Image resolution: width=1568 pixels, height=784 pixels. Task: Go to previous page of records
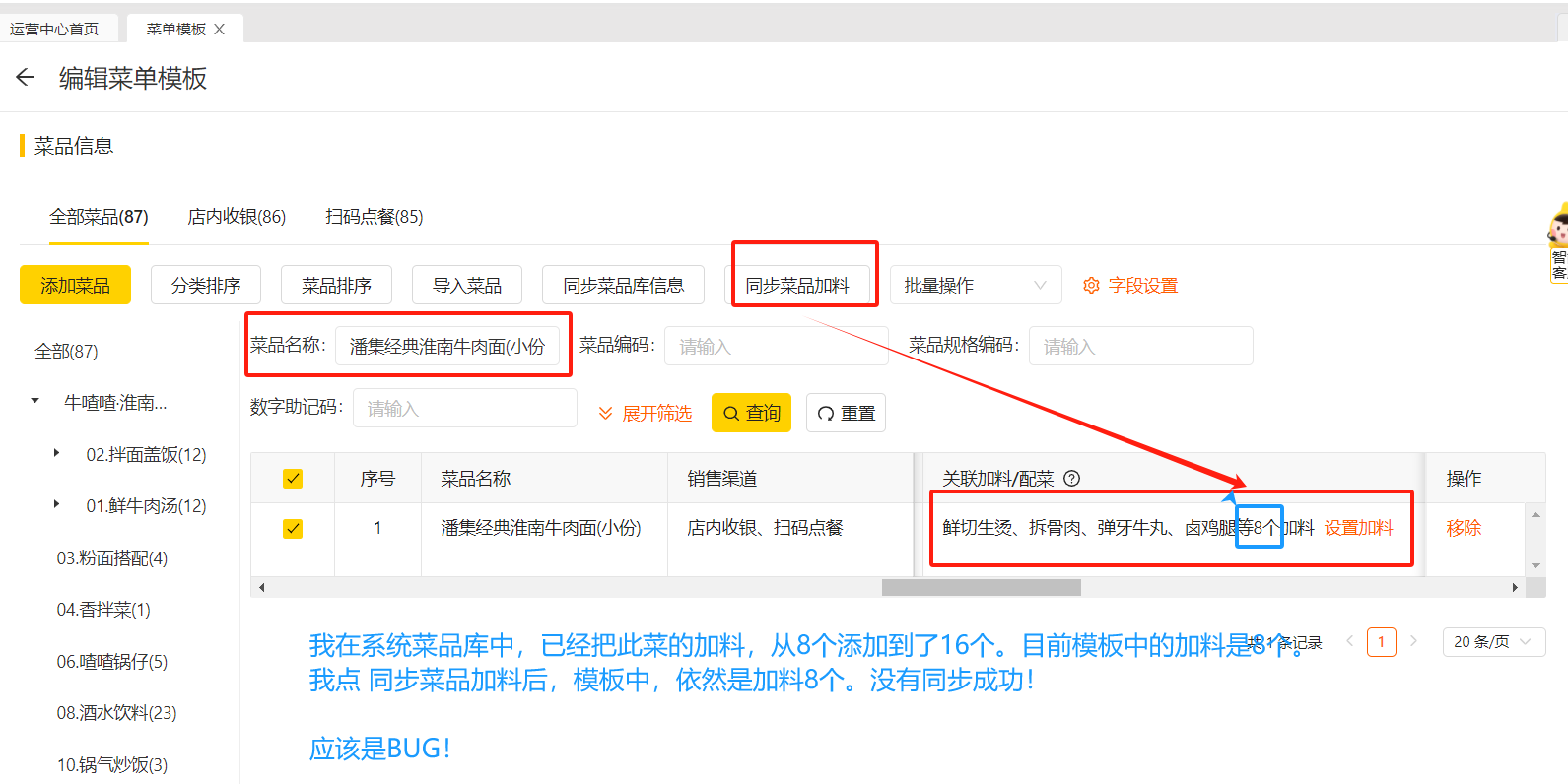click(1349, 641)
